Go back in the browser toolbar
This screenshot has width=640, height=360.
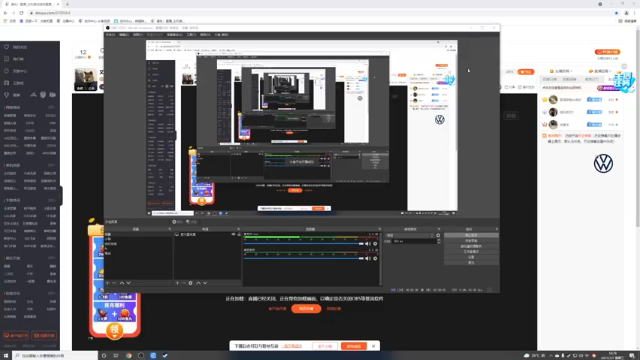point(5,13)
